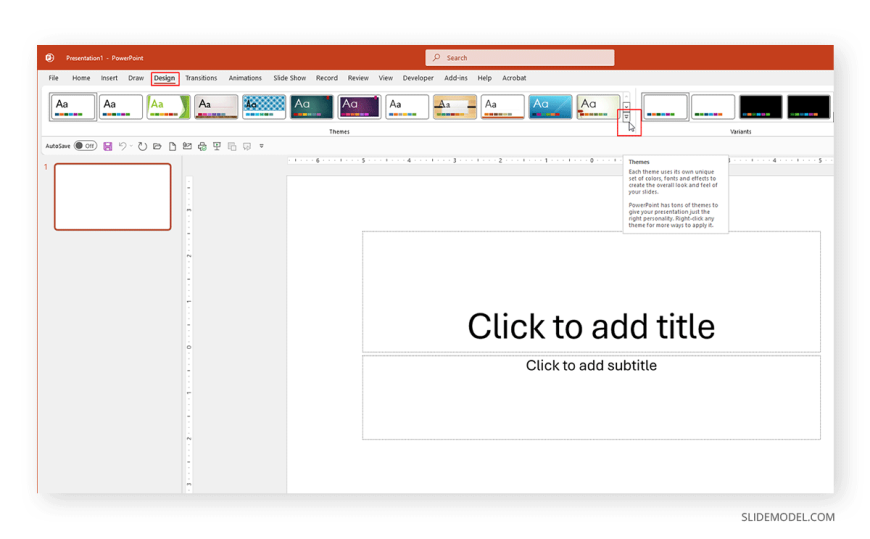Open the Add-ins tab
Viewport: 870px width, 539px height.
(456, 78)
